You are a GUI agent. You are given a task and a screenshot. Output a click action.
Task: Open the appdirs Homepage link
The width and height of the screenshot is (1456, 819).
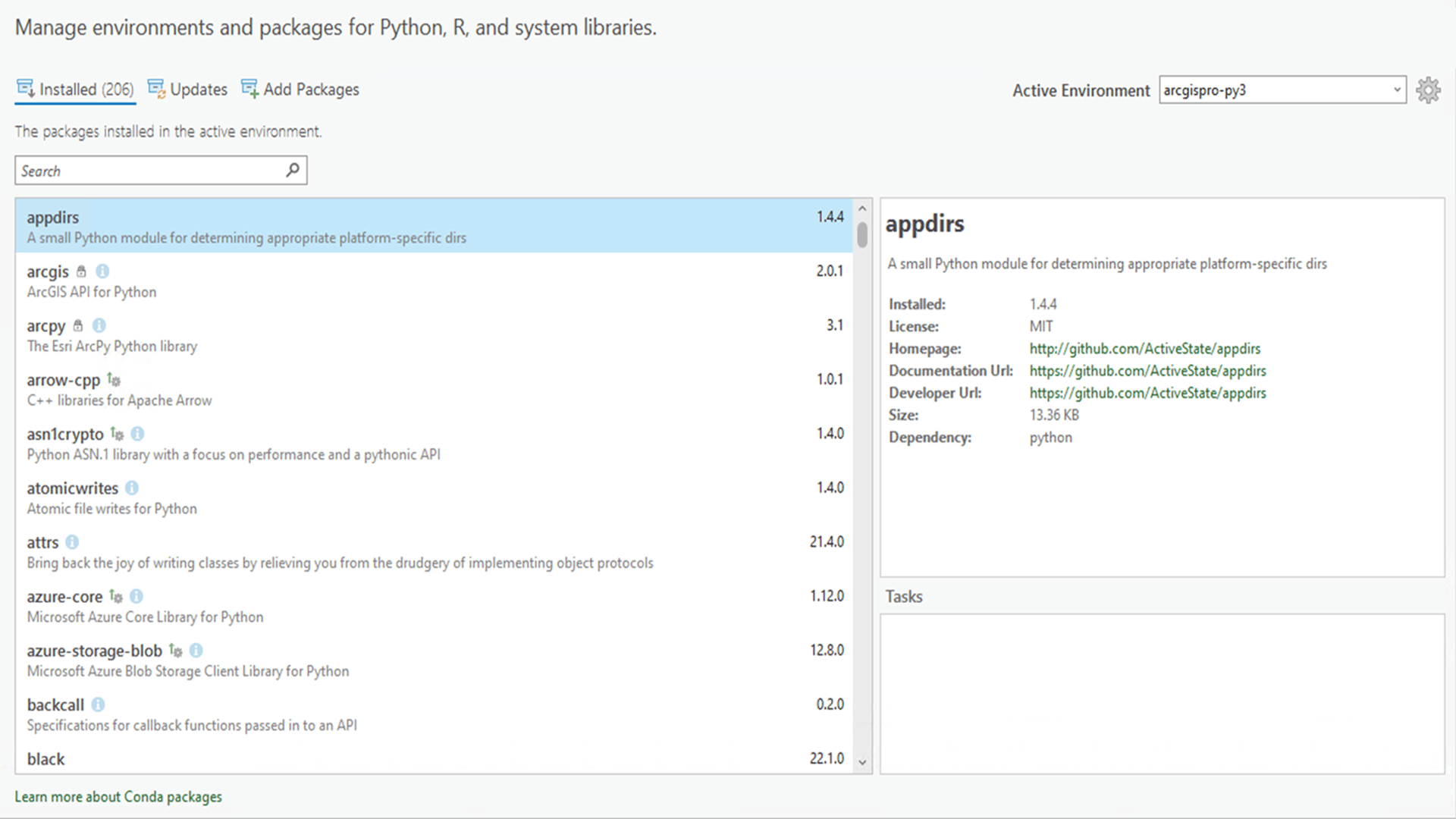tap(1145, 348)
